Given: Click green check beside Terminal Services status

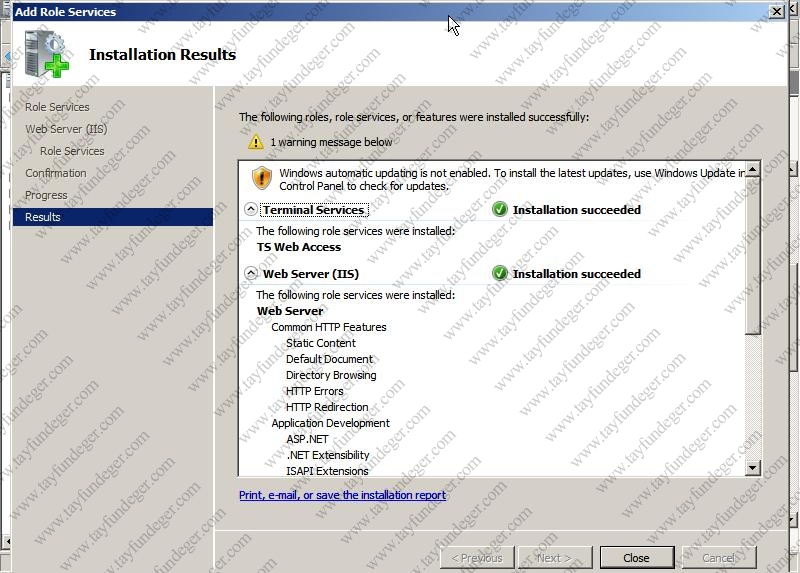Looking at the screenshot, I should click(x=499, y=209).
